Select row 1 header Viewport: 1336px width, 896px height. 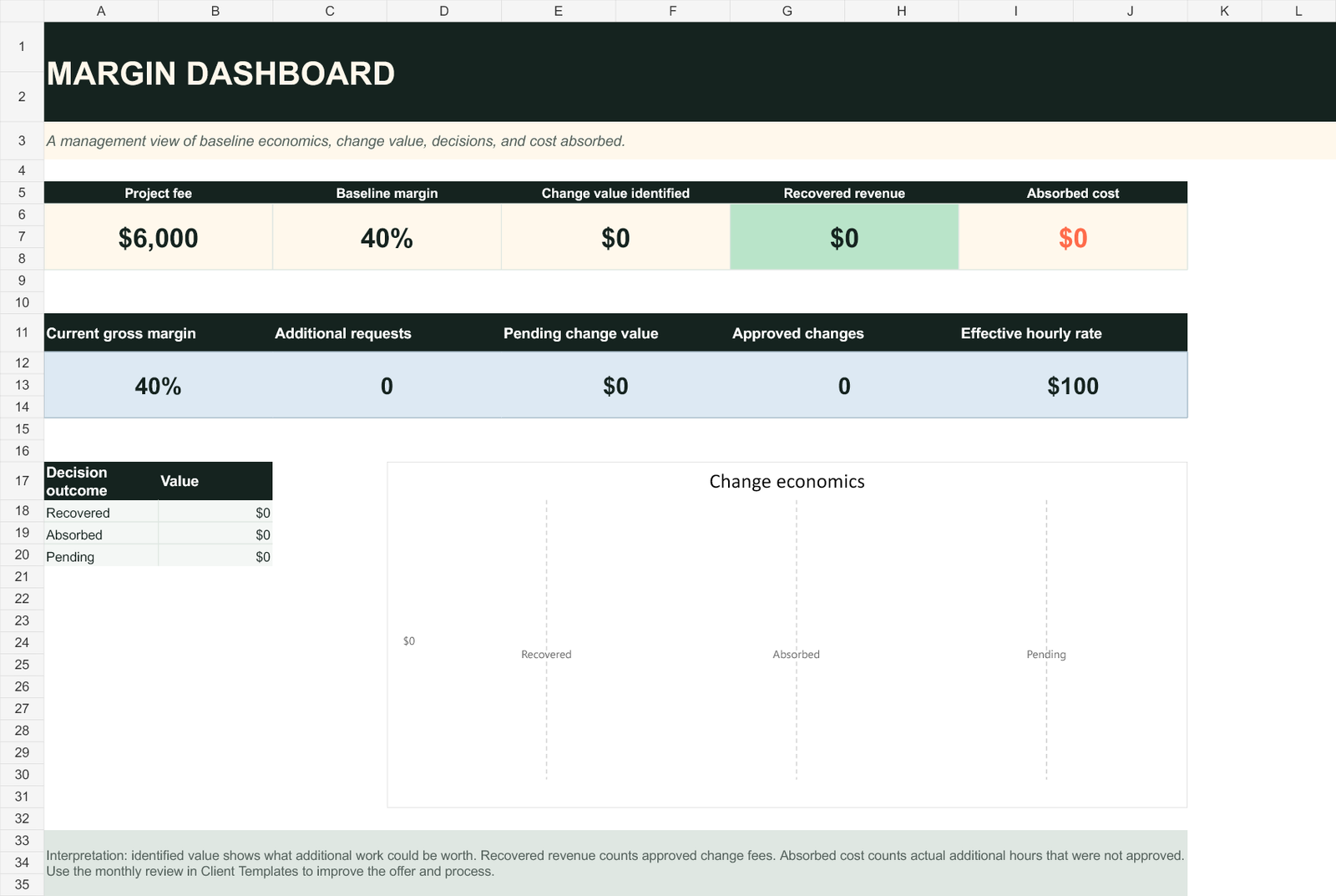[22, 47]
